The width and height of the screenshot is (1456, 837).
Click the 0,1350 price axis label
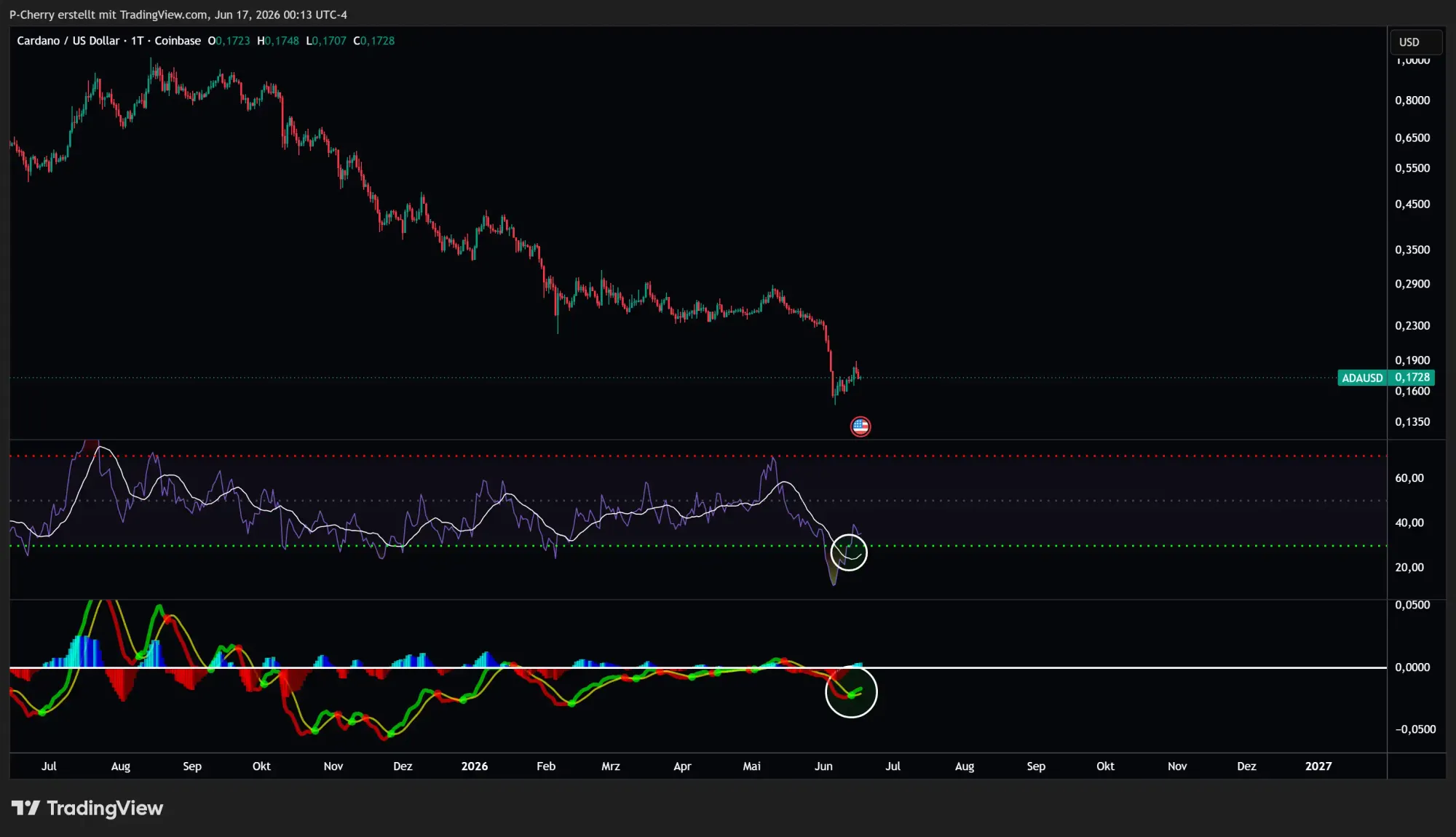coord(1412,422)
